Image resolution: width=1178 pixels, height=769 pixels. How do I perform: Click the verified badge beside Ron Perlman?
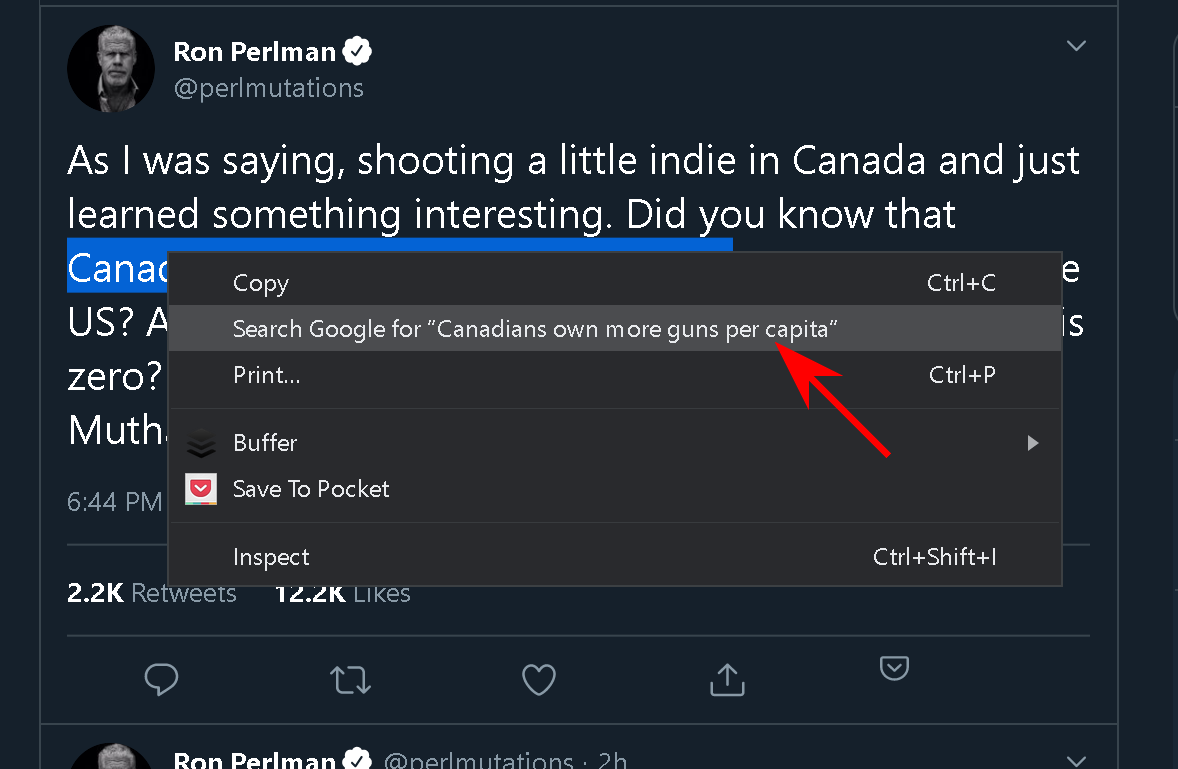pyautogui.click(x=358, y=50)
